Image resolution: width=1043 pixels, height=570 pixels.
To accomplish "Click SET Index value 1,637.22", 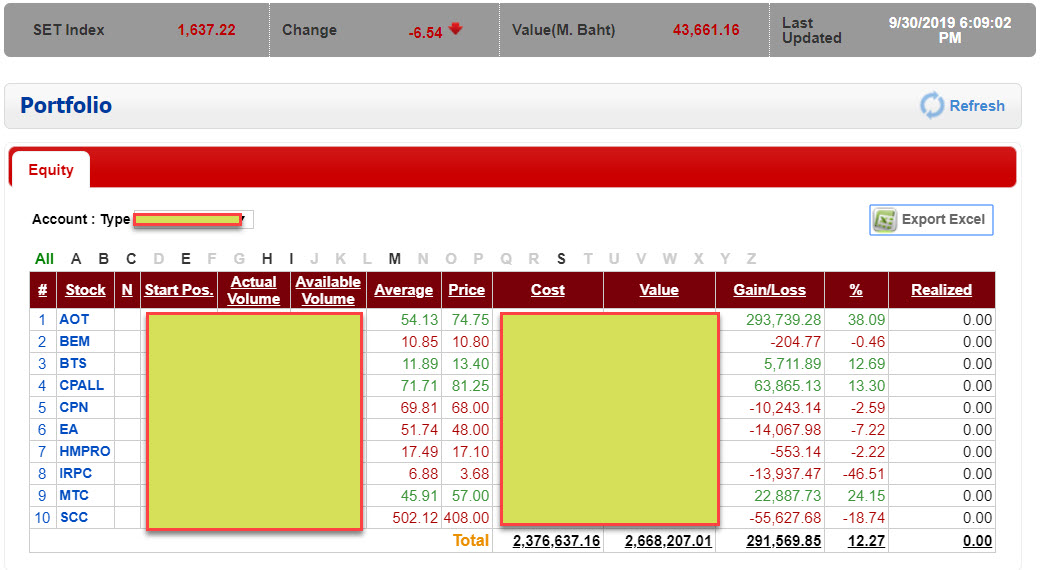I will pos(206,30).
